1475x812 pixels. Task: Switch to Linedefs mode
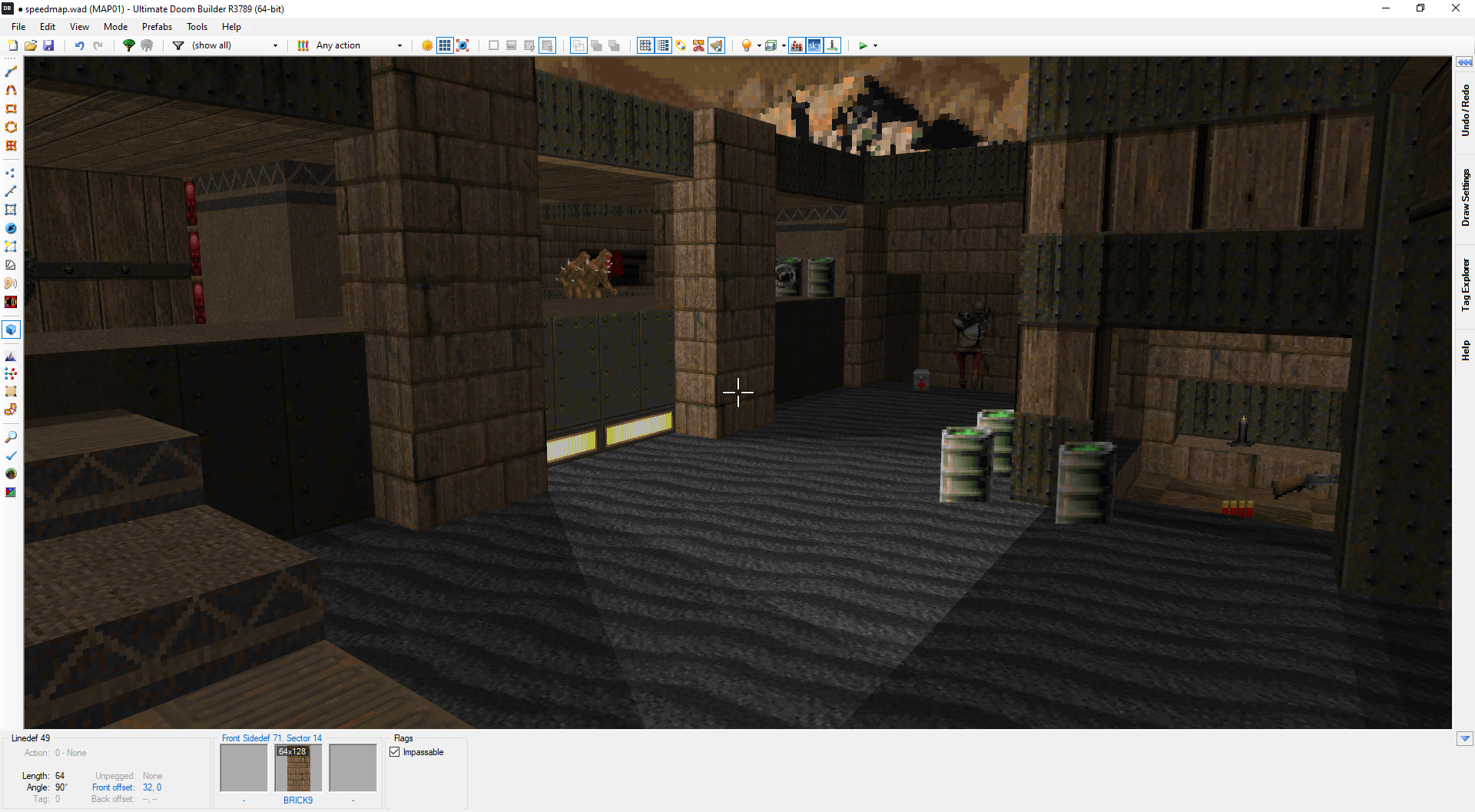(11, 191)
